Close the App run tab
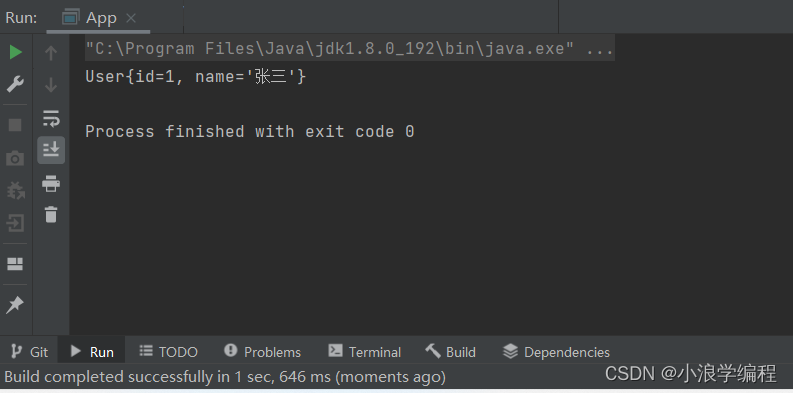793x393 pixels. point(130,18)
